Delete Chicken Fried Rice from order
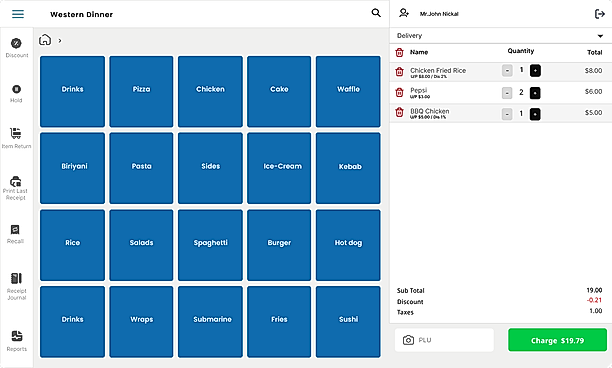Image resolution: width=612 pixels, height=368 pixels. (x=399, y=72)
